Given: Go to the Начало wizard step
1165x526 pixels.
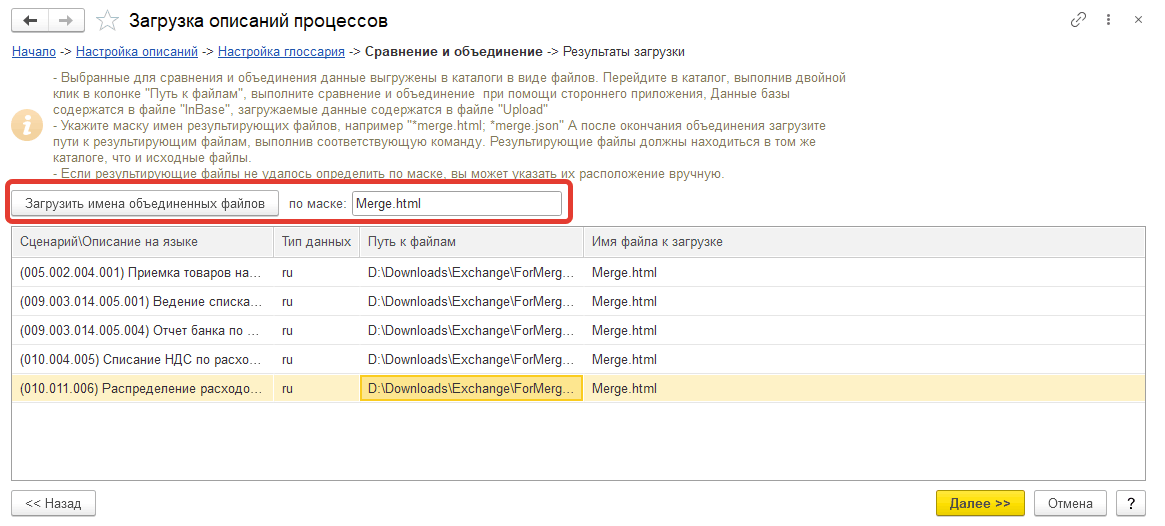Looking at the screenshot, I should (x=33, y=51).
